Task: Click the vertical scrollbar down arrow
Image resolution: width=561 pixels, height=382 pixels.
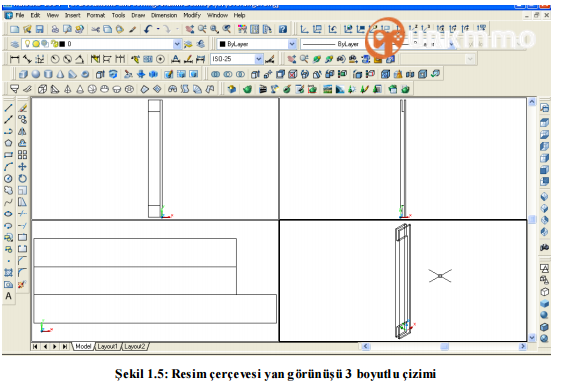Action: (x=532, y=337)
